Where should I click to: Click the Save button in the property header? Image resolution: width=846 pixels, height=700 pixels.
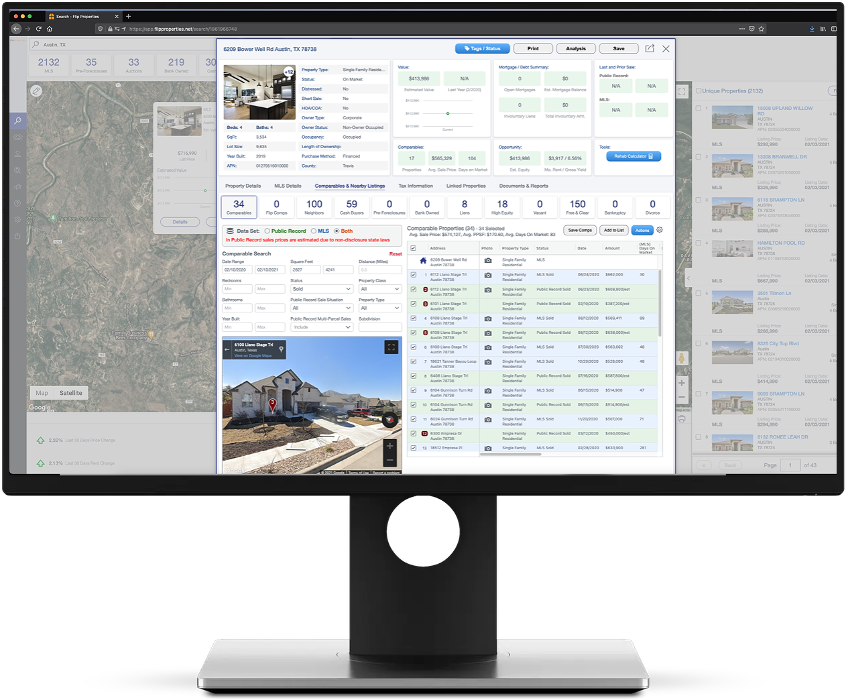click(x=619, y=49)
